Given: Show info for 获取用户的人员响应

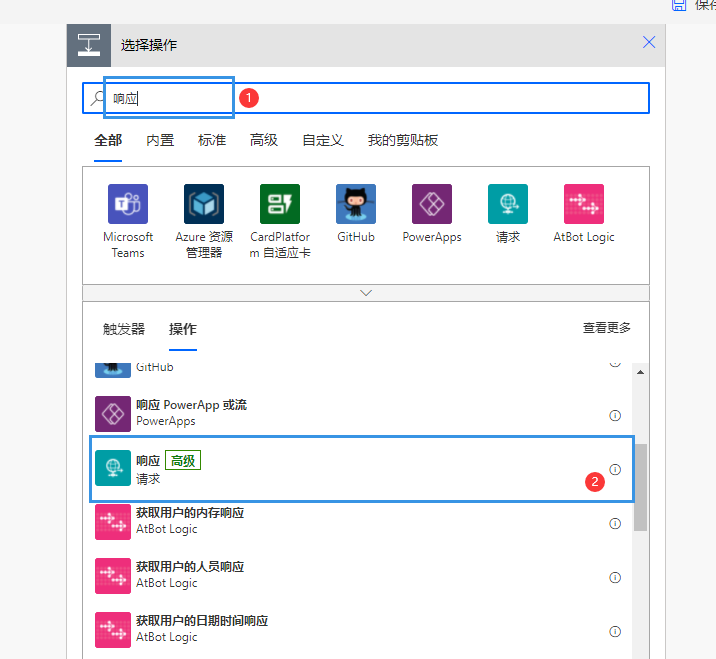Looking at the screenshot, I should pos(615,578).
